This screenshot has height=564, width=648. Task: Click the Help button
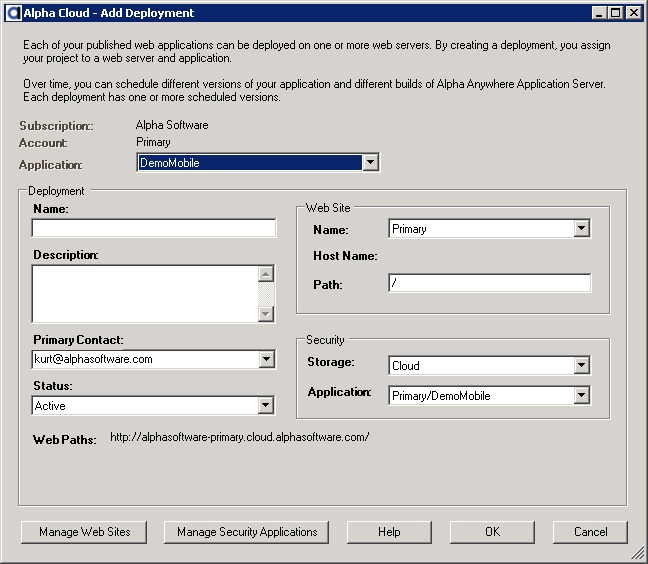click(389, 532)
